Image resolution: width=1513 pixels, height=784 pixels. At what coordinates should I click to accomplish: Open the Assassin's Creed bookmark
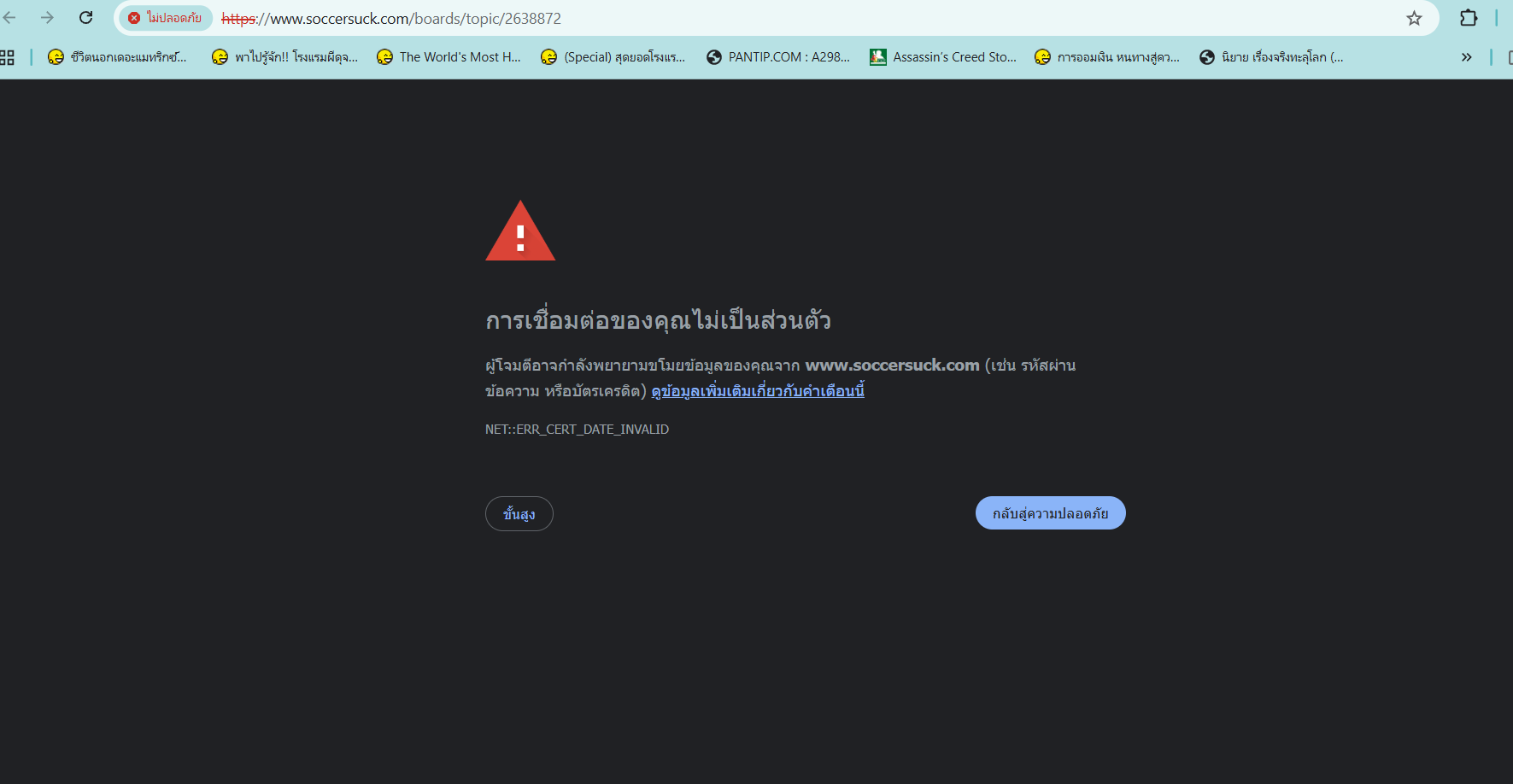[943, 57]
